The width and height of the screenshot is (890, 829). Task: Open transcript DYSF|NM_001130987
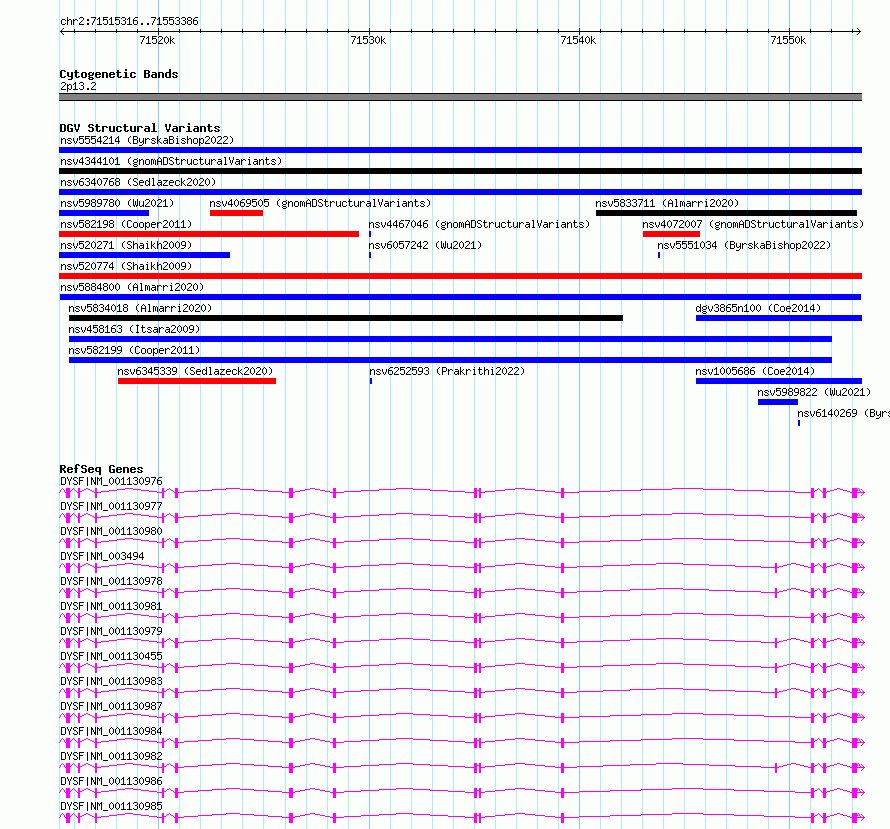coord(111,706)
